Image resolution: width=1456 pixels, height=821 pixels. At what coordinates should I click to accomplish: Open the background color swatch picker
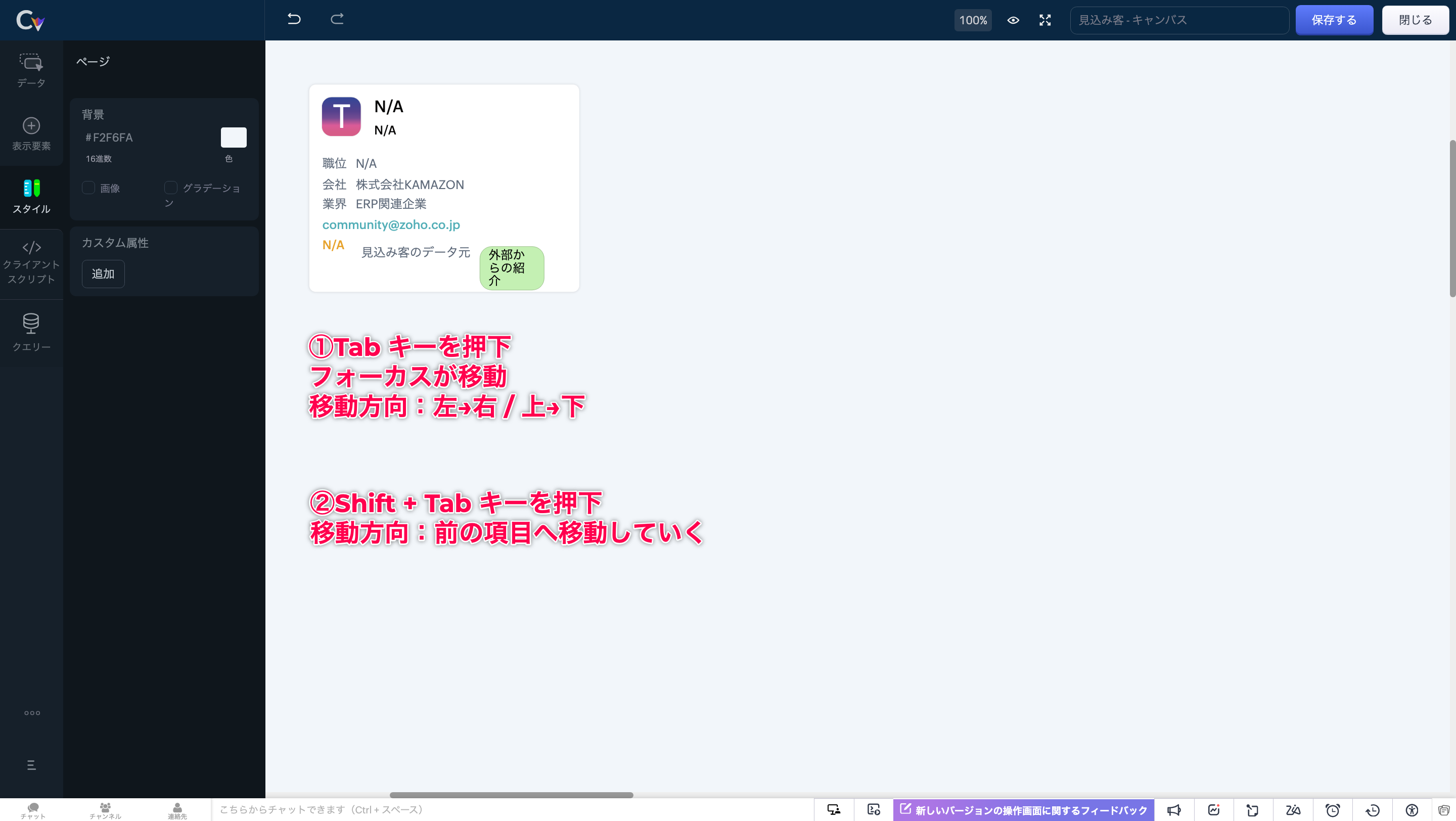234,138
